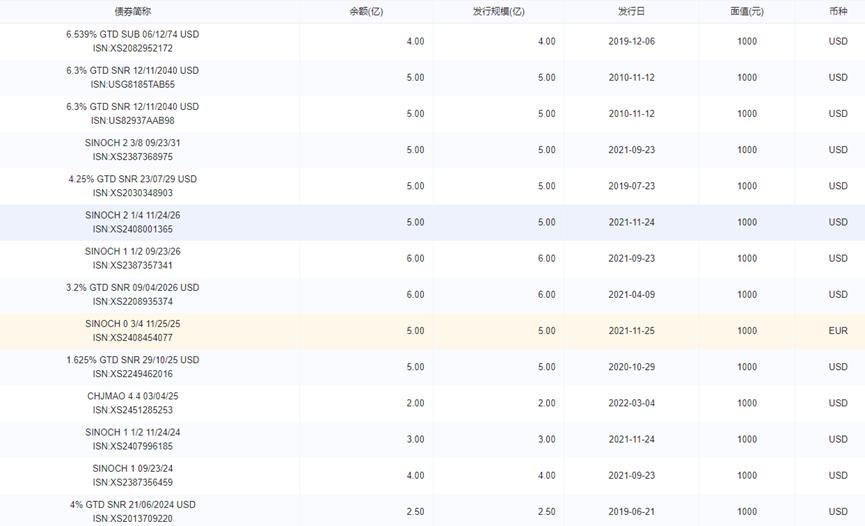Click the 余额(亿) column header
Screen dimensions: 865x526
(x=365, y=11)
